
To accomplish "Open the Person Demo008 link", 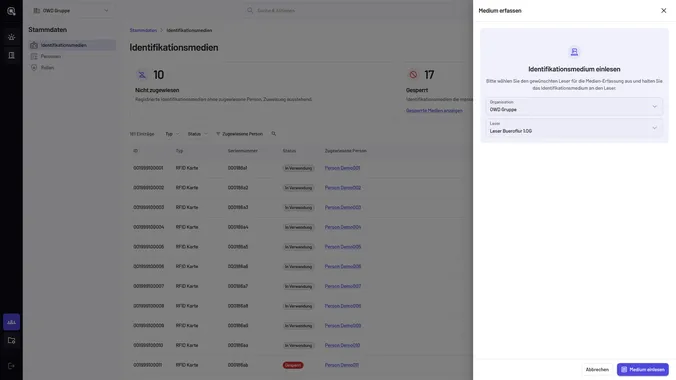I will [x=343, y=306].
